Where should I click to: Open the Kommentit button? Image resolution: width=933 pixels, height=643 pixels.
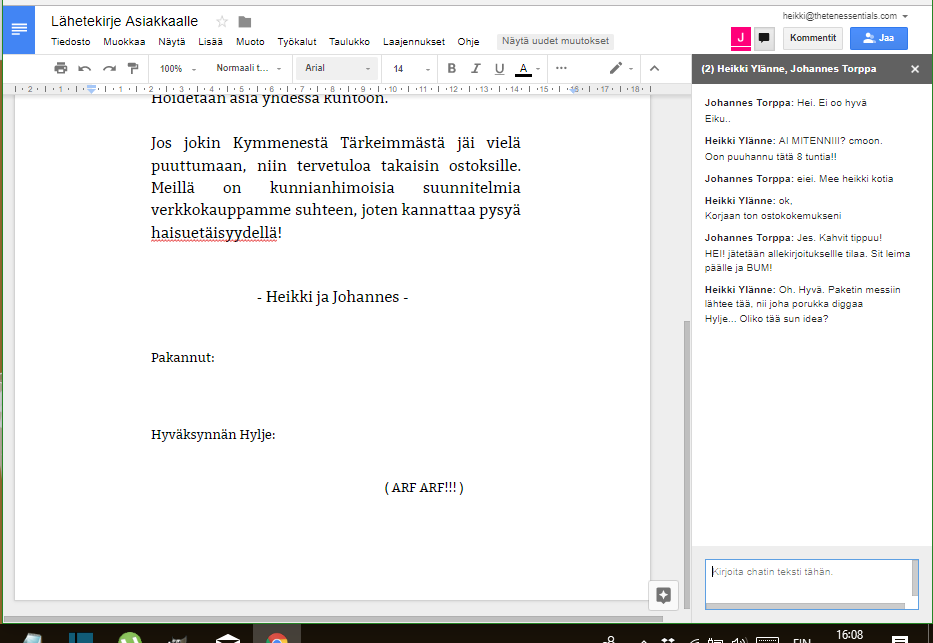[812, 38]
